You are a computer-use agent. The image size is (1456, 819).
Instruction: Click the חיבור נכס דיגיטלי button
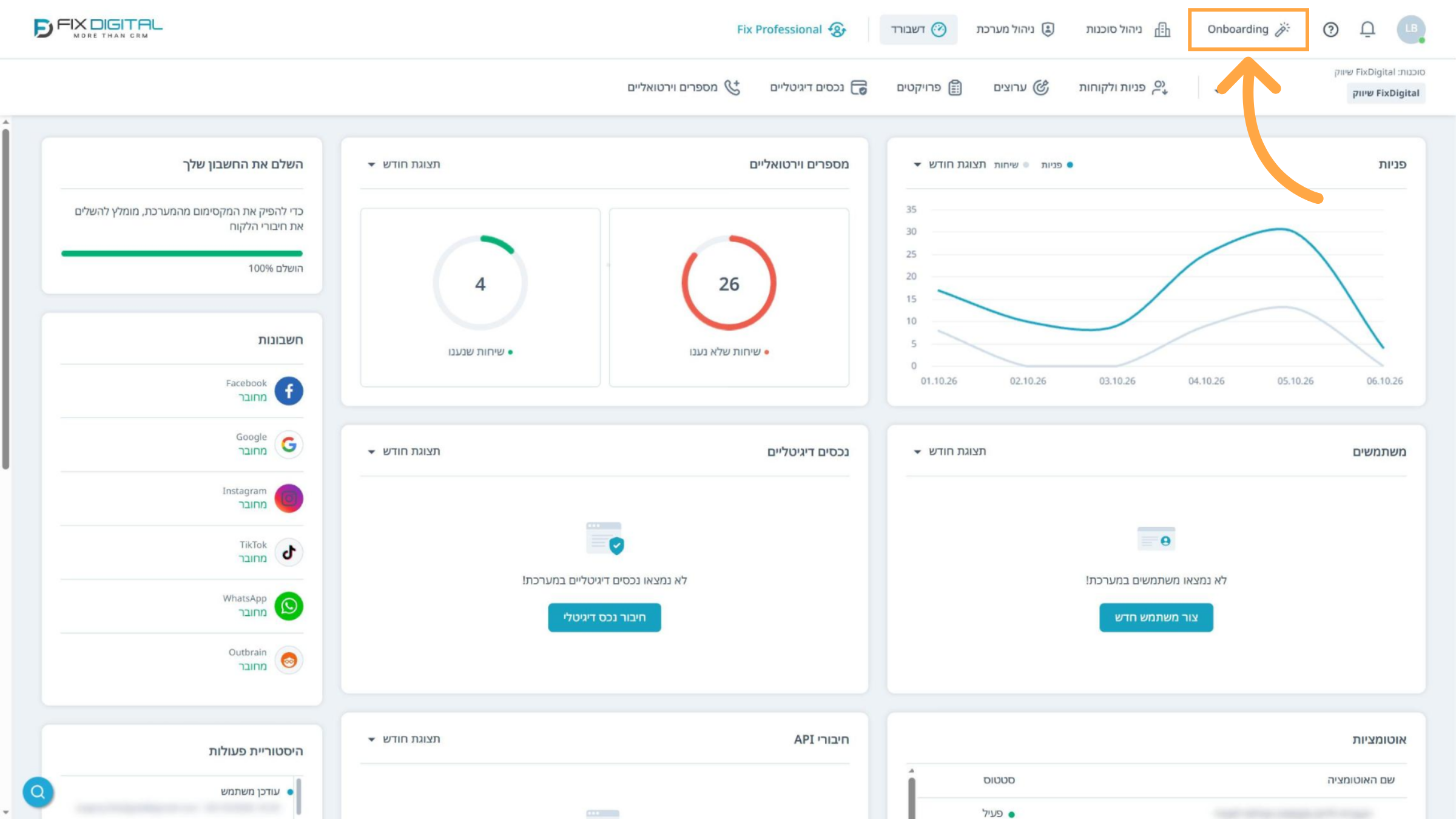[604, 618]
